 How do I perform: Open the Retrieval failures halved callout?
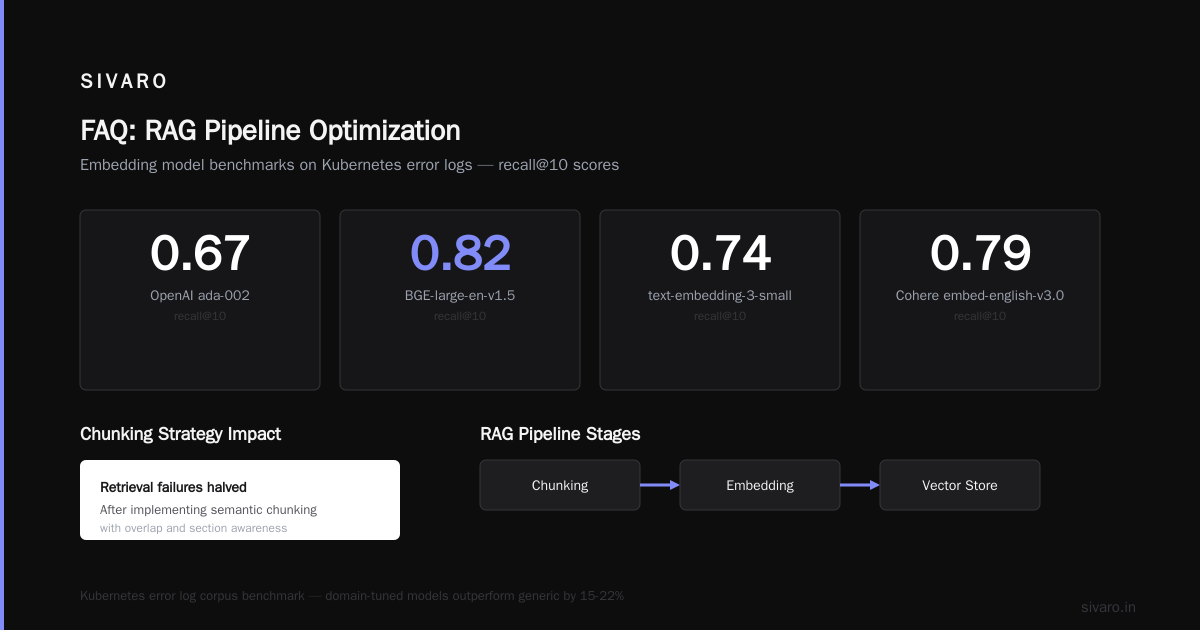coord(240,500)
